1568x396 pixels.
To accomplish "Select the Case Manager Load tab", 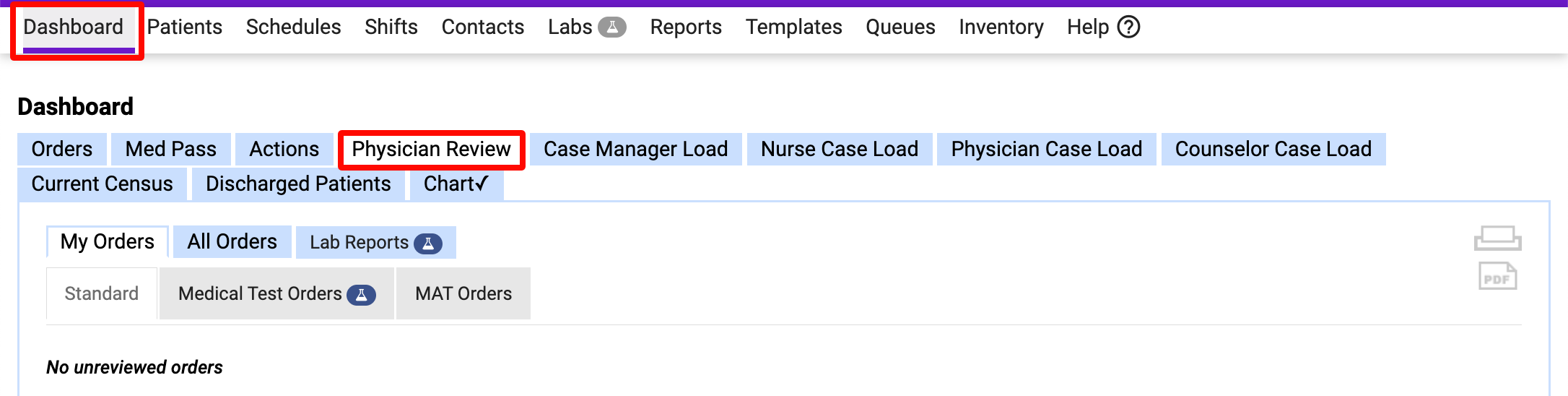I will point(635,150).
